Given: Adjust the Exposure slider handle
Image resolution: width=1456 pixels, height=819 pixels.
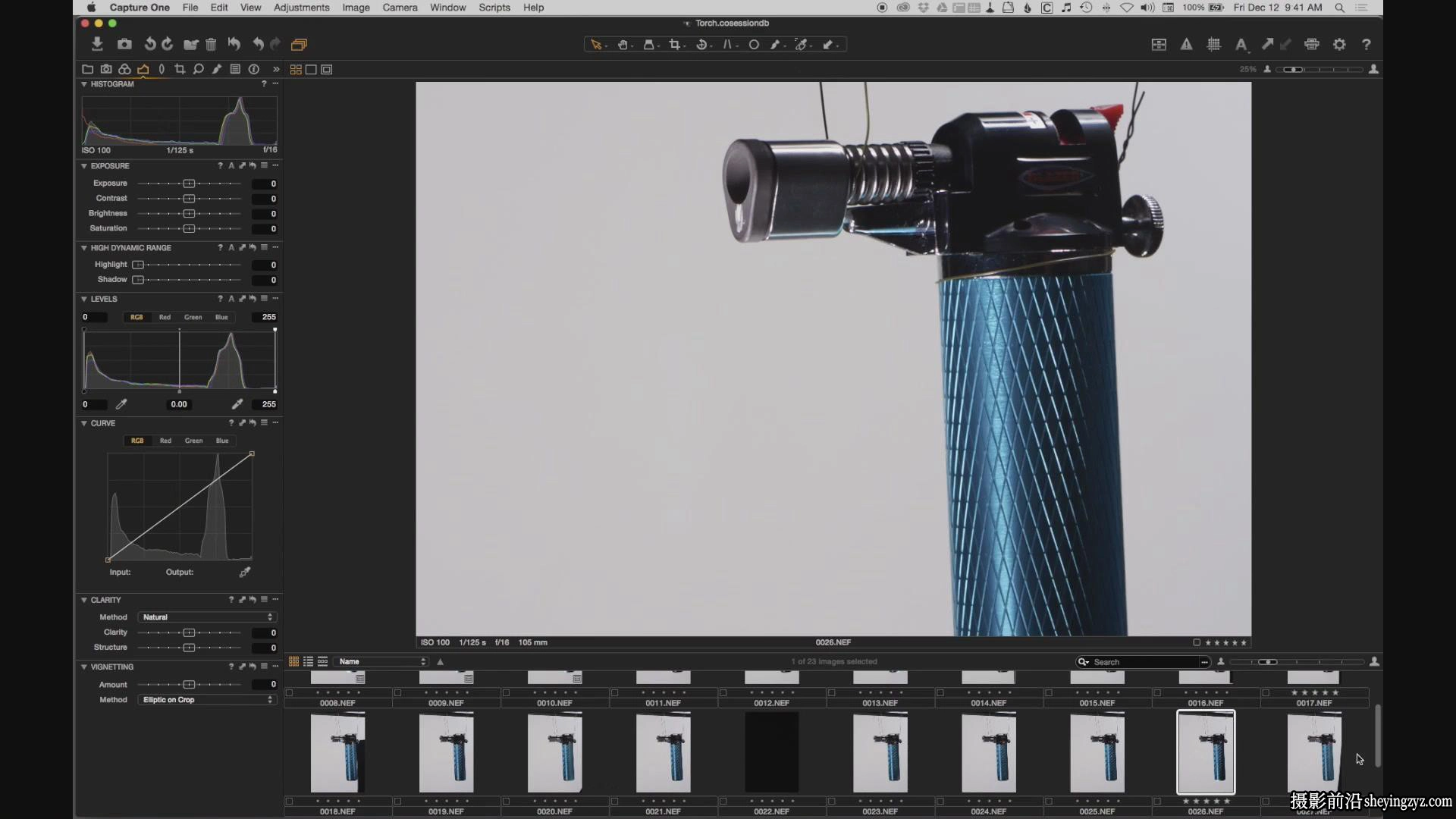Looking at the screenshot, I should (x=189, y=184).
